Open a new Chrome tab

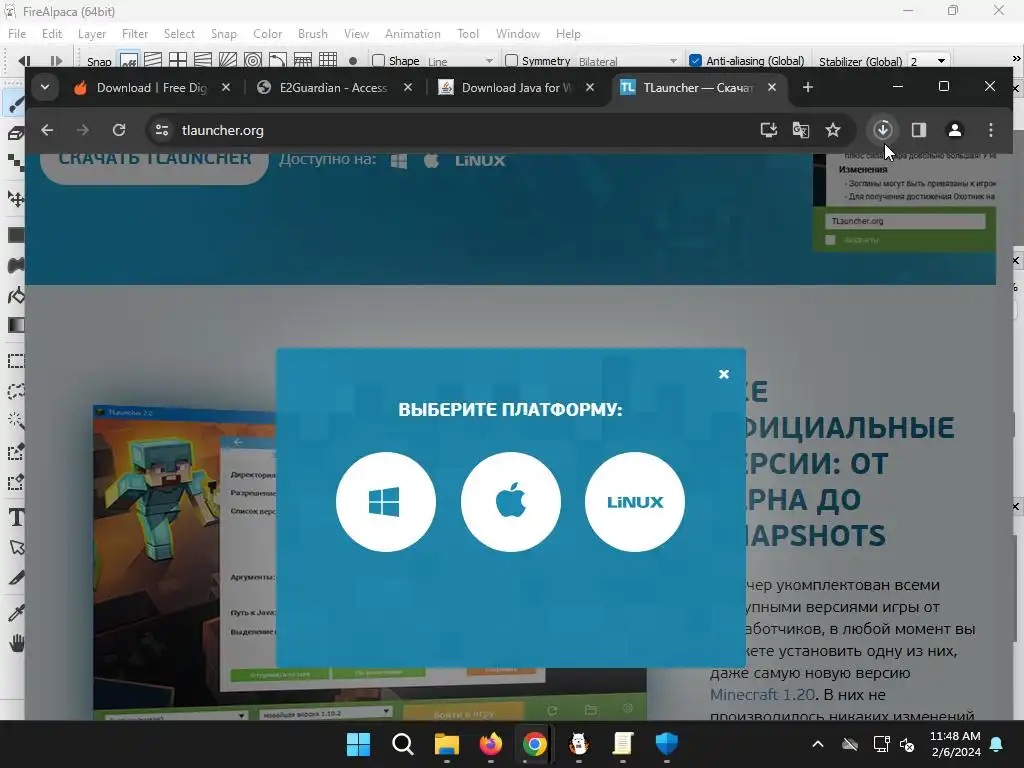click(x=808, y=87)
